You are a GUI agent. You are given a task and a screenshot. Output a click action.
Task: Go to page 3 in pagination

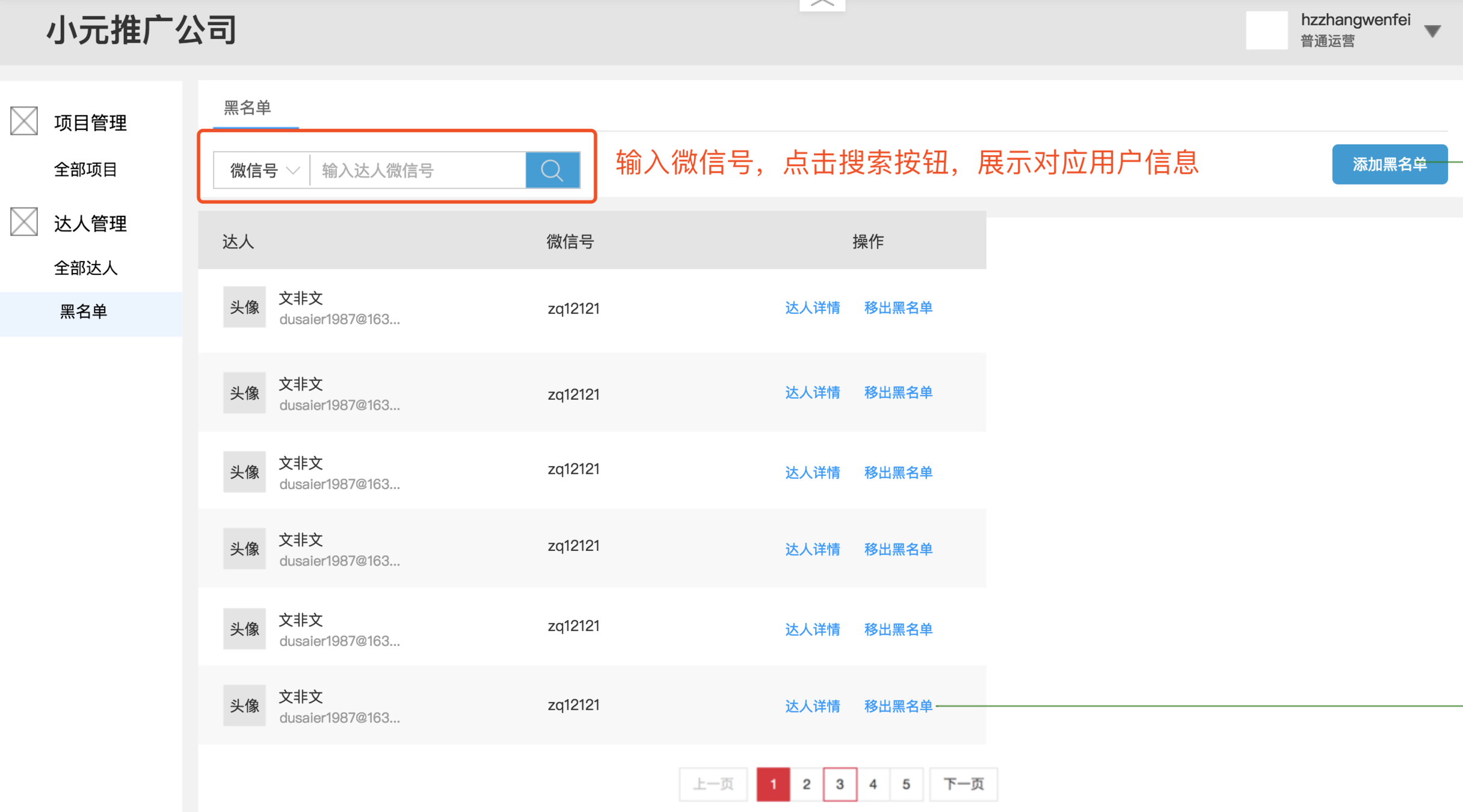coord(840,784)
